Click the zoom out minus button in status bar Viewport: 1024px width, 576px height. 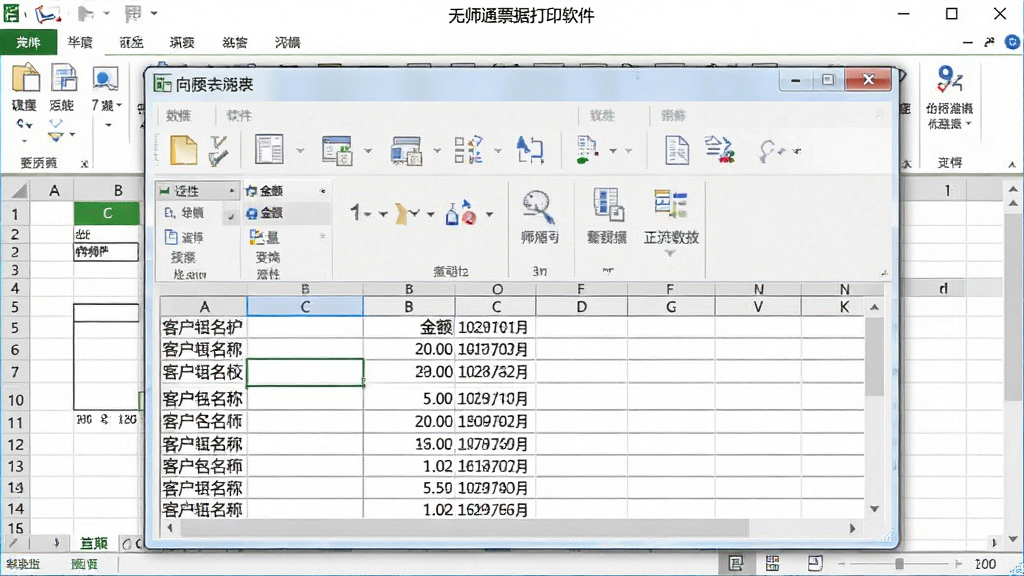(x=842, y=564)
